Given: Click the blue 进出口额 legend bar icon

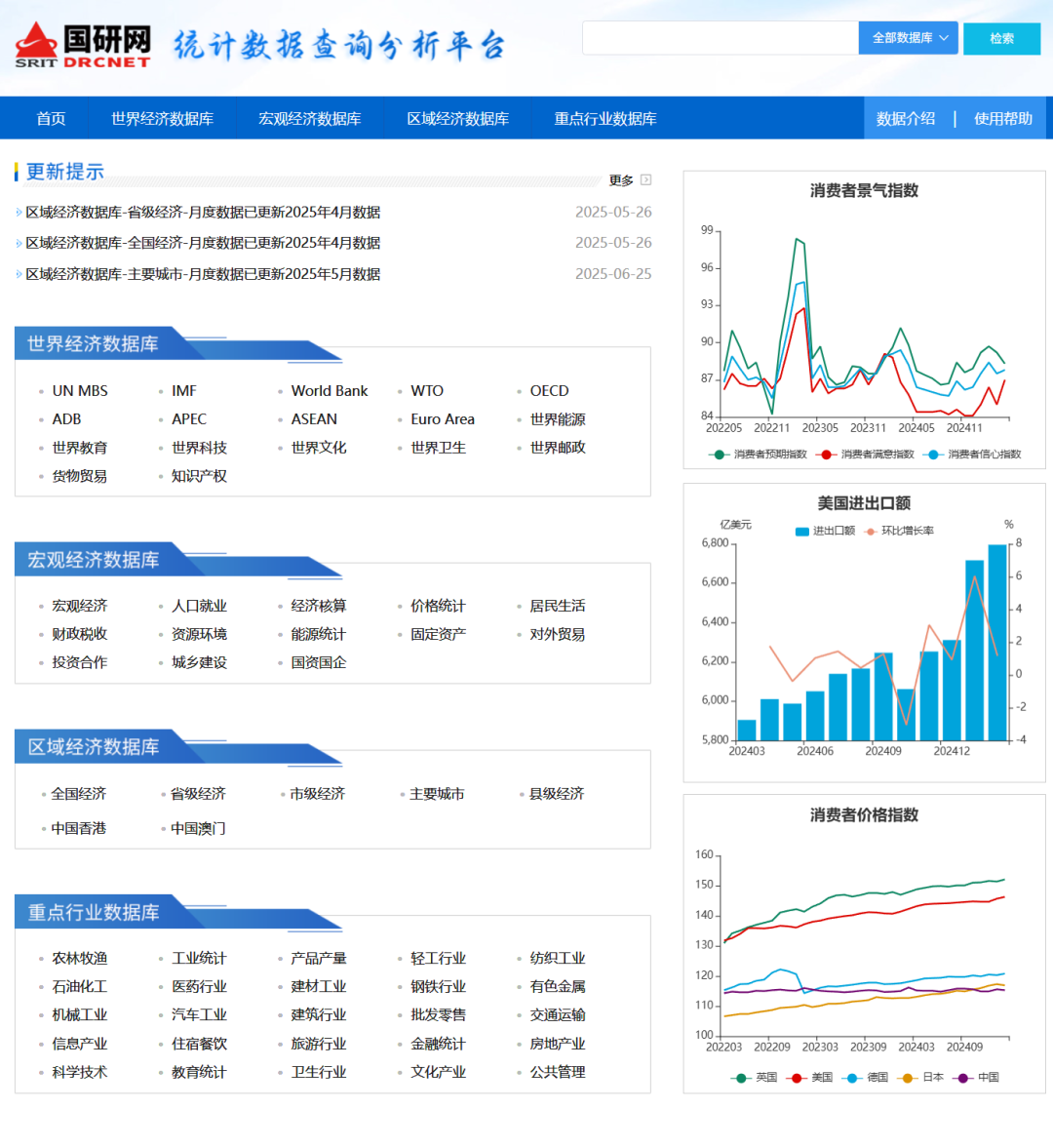Looking at the screenshot, I should (801, 532).
